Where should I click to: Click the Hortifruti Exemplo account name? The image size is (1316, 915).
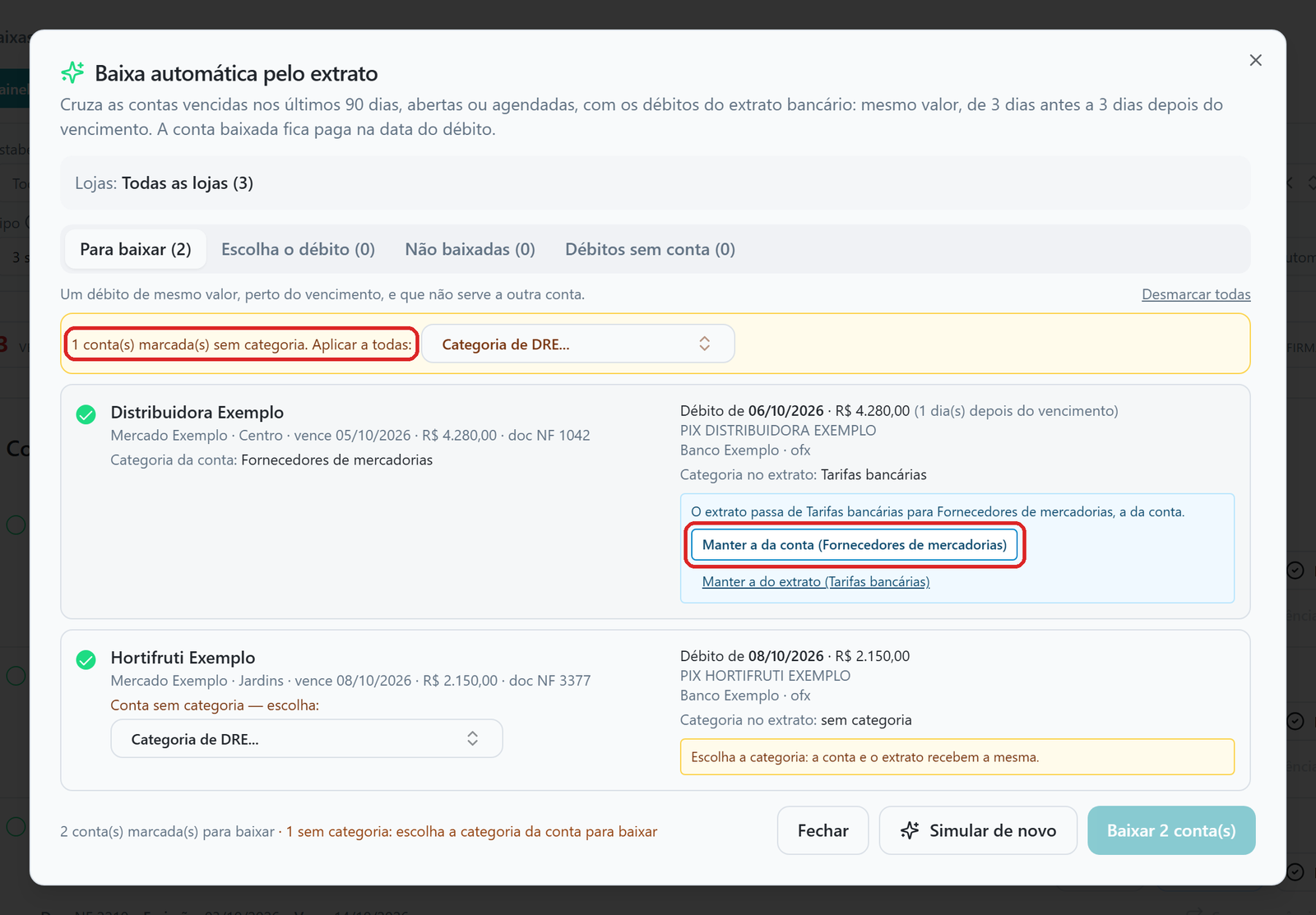(183, 658)
